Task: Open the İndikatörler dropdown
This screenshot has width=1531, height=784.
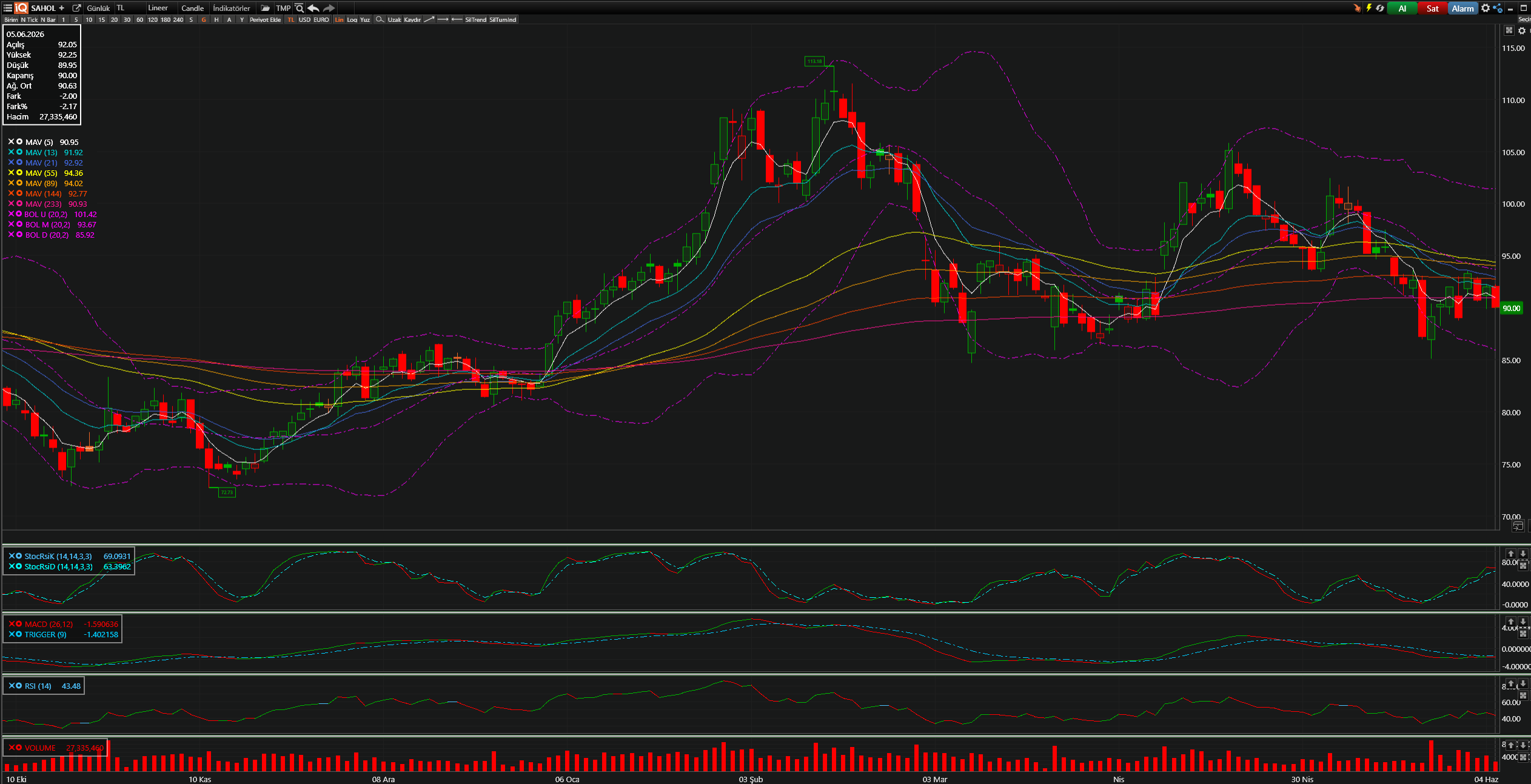Action: point(232,8)
